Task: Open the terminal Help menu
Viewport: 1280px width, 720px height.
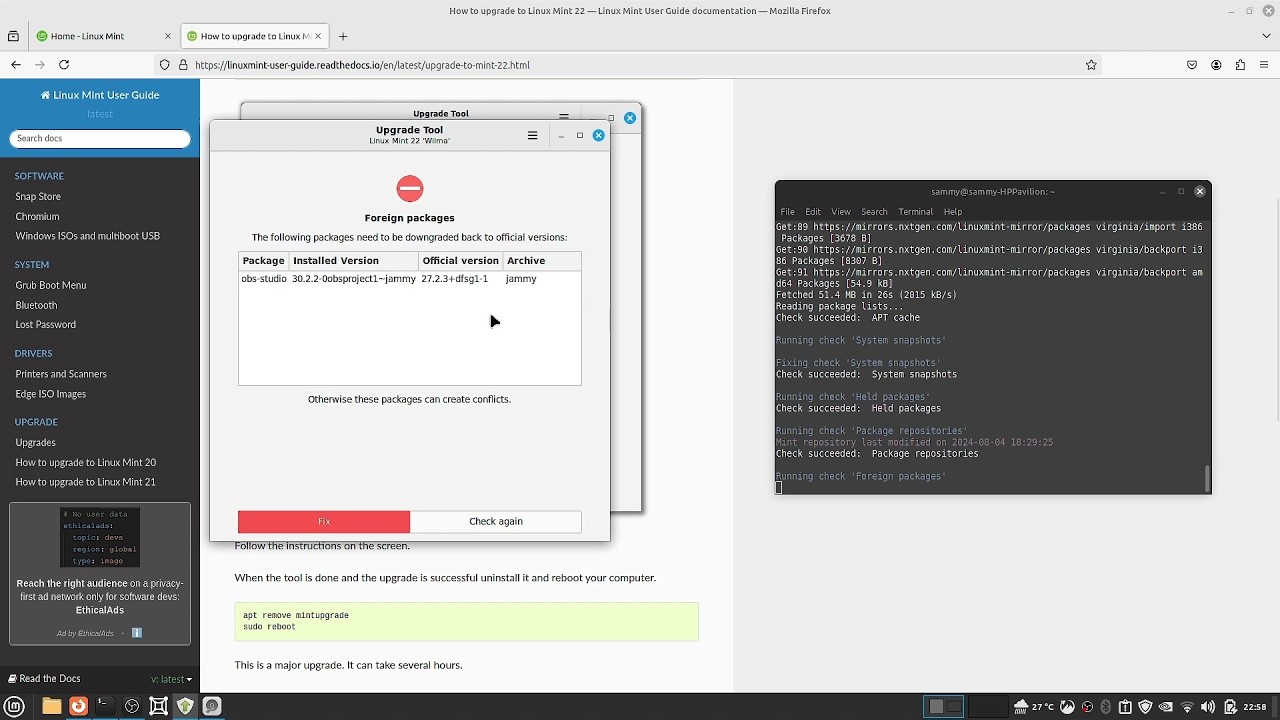Action: click(x=953, y=212)
